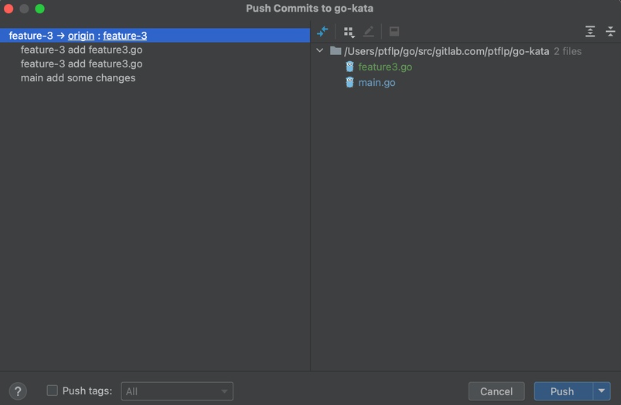Screen dimensions: 621x405
Task: Click the Collapse All icon
Action: coord(610,32)
